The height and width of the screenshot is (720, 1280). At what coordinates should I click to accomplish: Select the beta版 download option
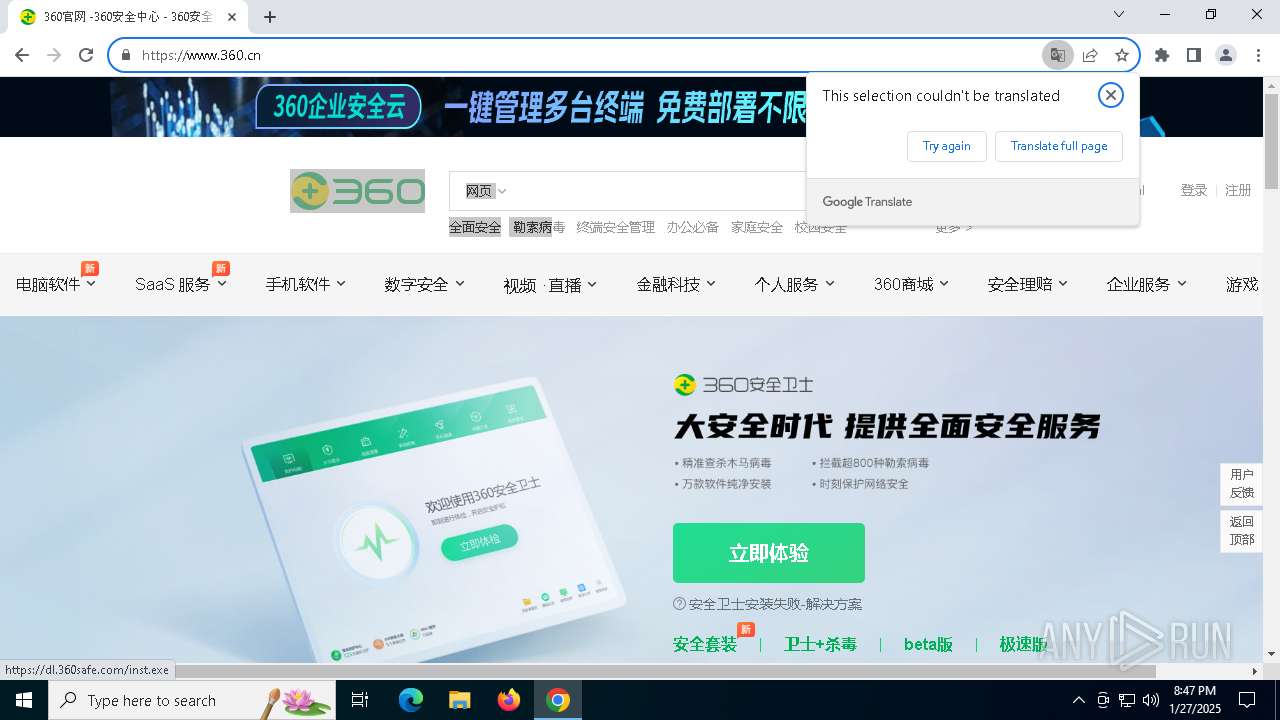tap(928, 645)
